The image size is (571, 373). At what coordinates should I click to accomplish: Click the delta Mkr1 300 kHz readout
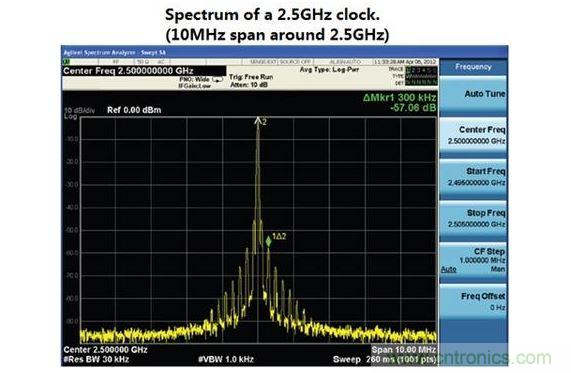(x=399, y=98)
